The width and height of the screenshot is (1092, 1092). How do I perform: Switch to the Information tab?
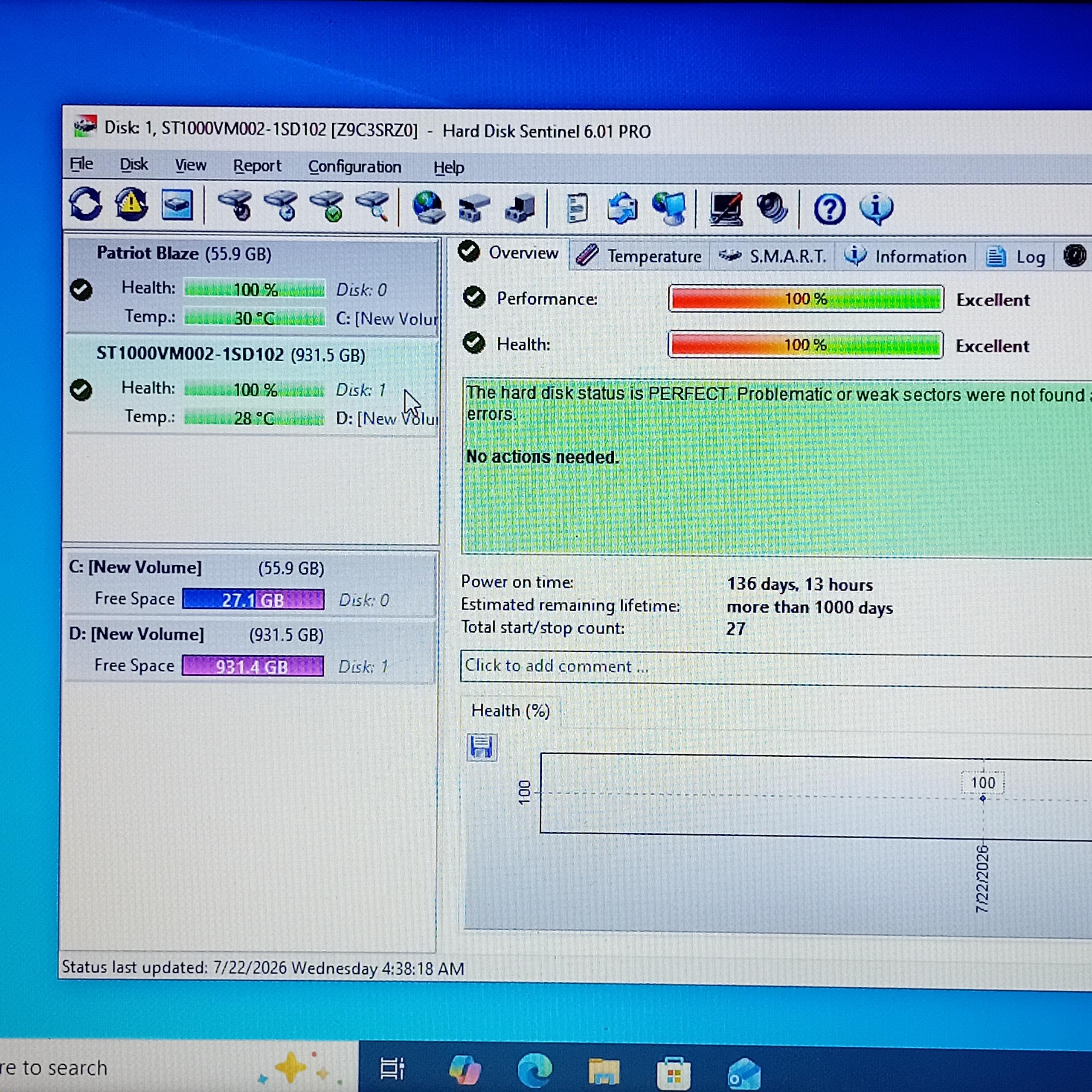(905, 257)
